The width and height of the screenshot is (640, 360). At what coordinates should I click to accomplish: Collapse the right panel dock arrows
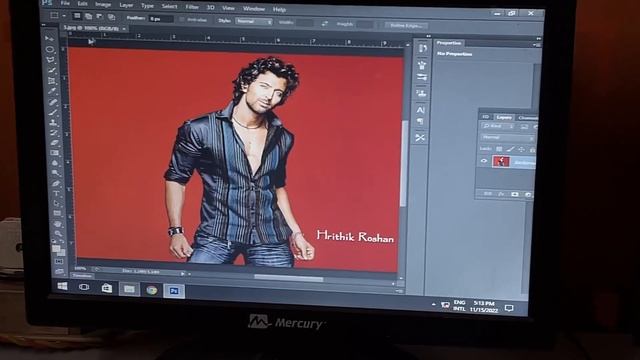pyautogui.click(x=539, y=38)
